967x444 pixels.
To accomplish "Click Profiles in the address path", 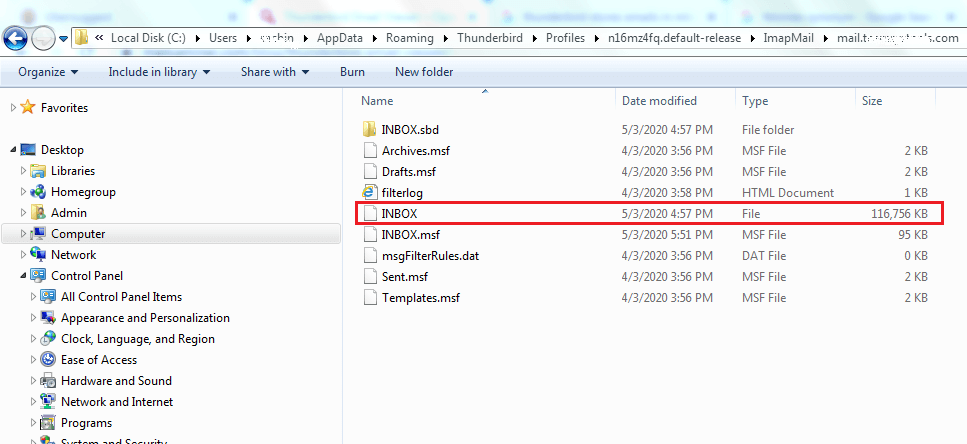I will [566, 38].
